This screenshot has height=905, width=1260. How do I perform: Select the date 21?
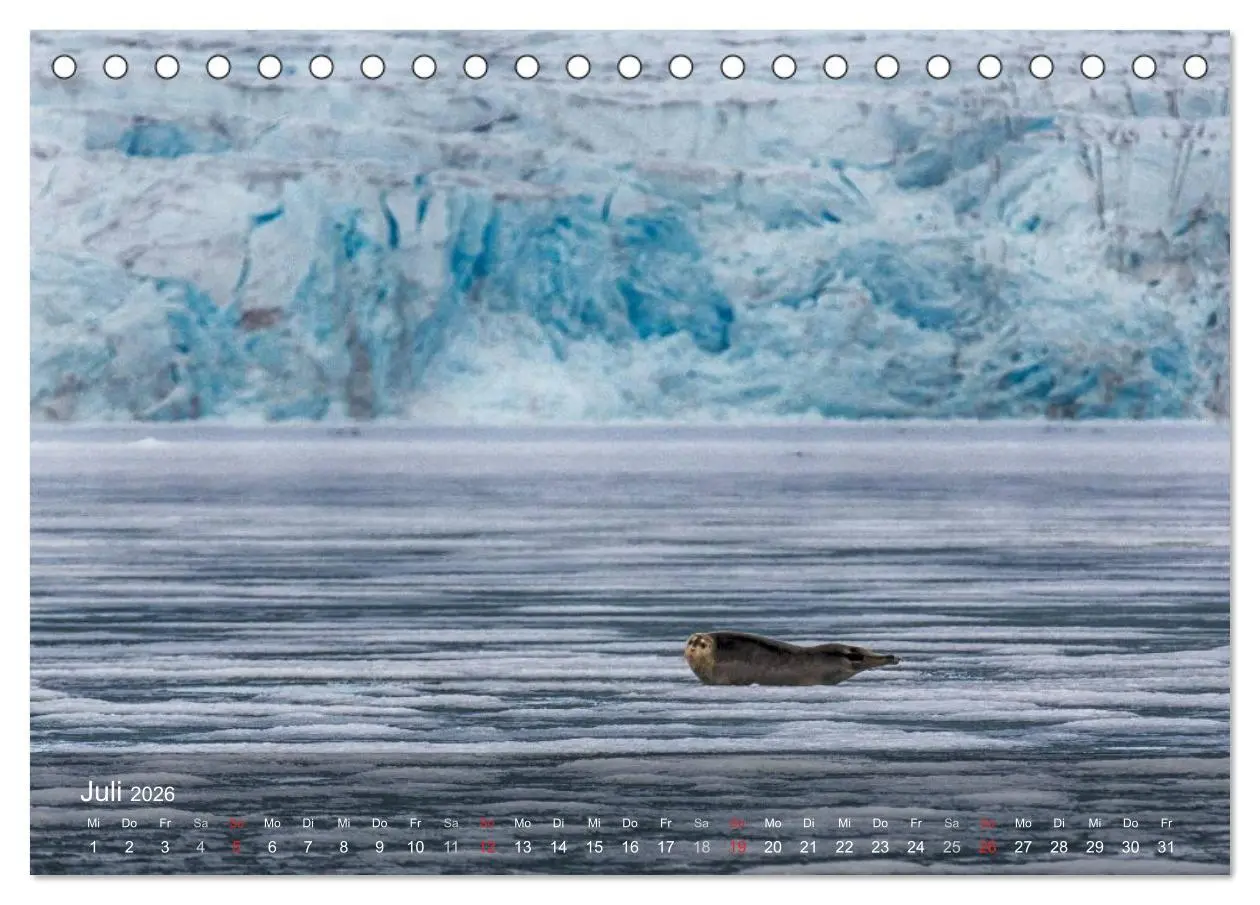(809, 847)
